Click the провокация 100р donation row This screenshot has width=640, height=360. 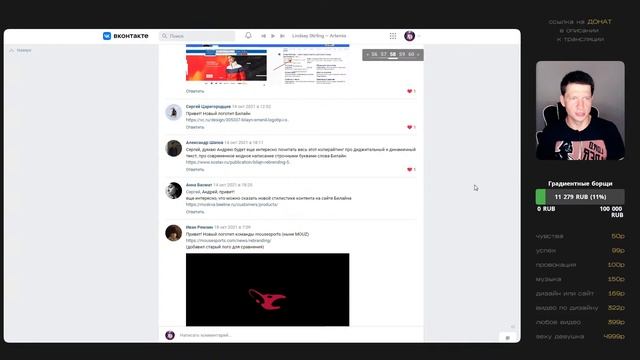(x=580, y=265)
